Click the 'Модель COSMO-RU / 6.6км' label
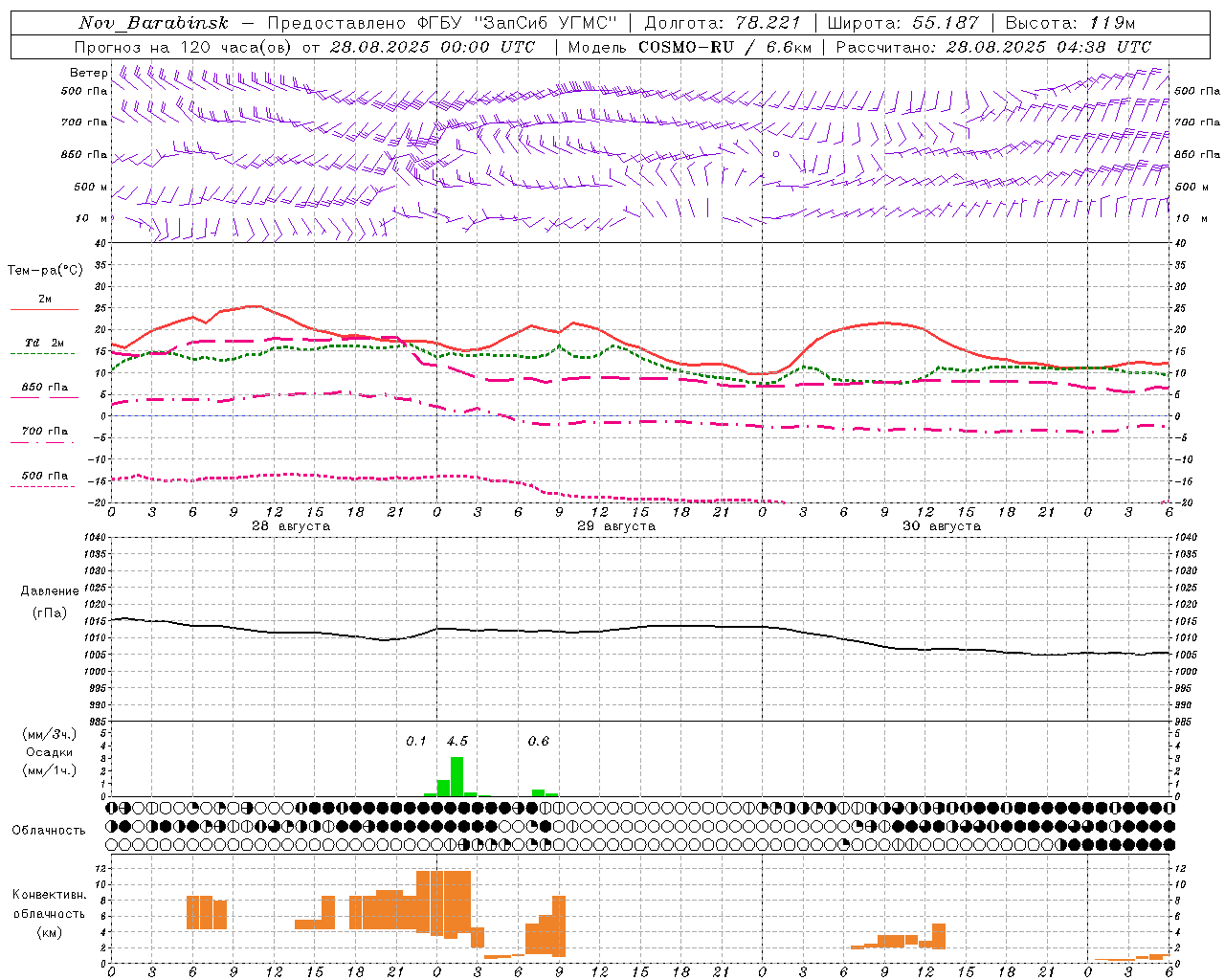 pos(689,47)
